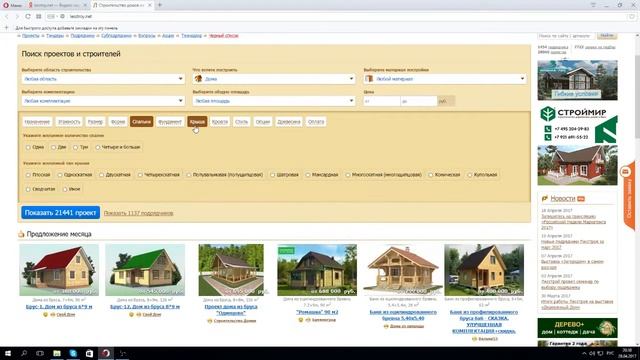Click the Найти site search button

[x=607, y=36]
